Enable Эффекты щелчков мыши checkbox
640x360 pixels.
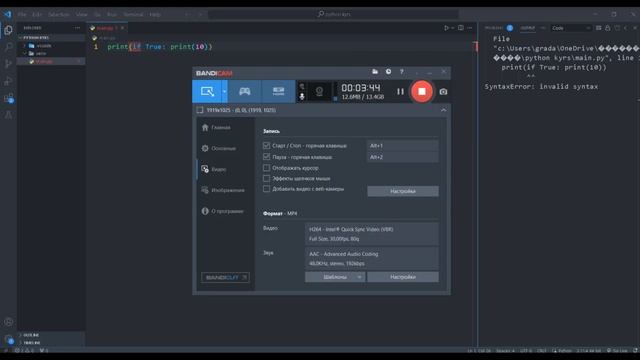[x=267, y=178]
